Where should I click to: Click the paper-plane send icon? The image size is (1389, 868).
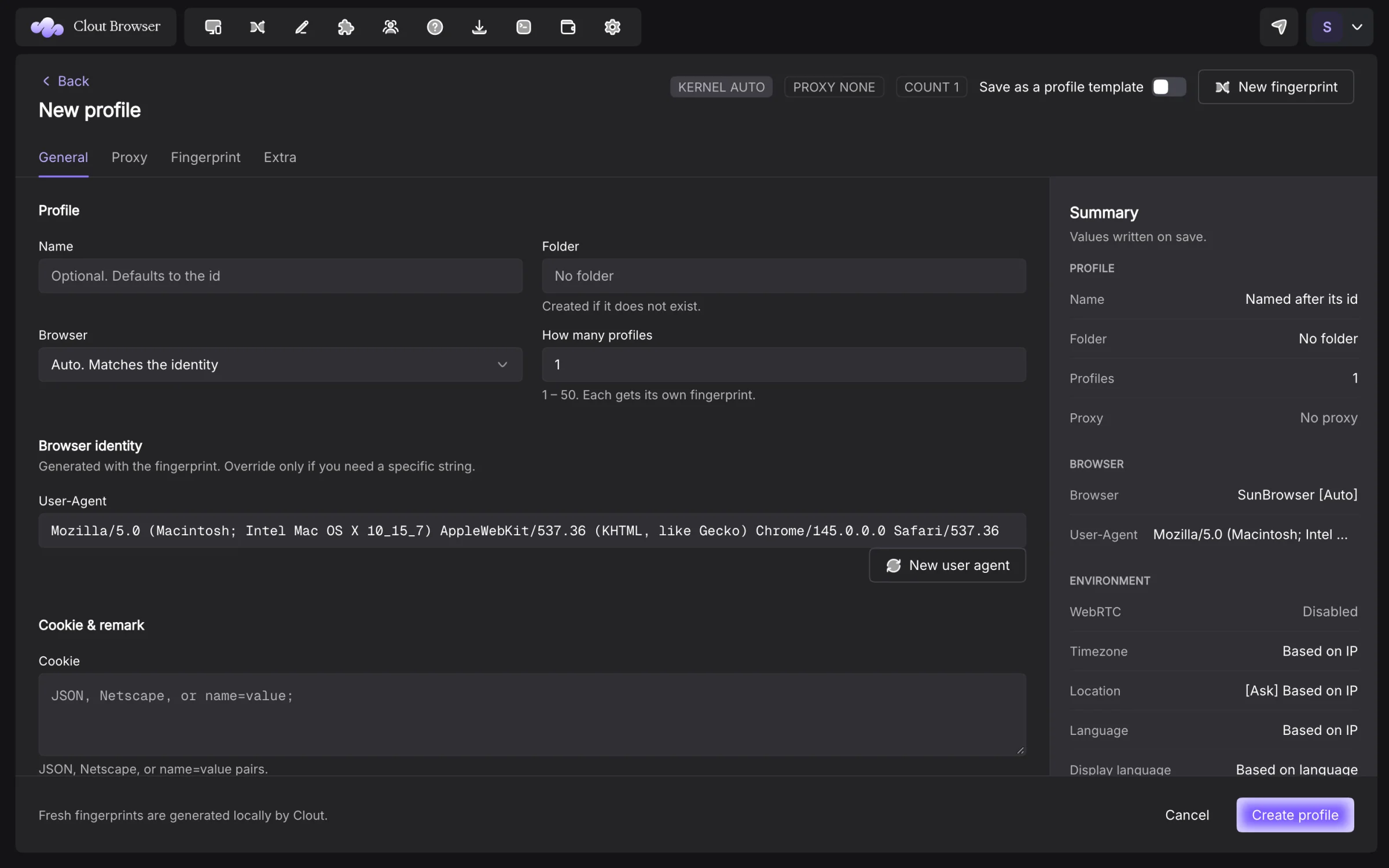1278,27
